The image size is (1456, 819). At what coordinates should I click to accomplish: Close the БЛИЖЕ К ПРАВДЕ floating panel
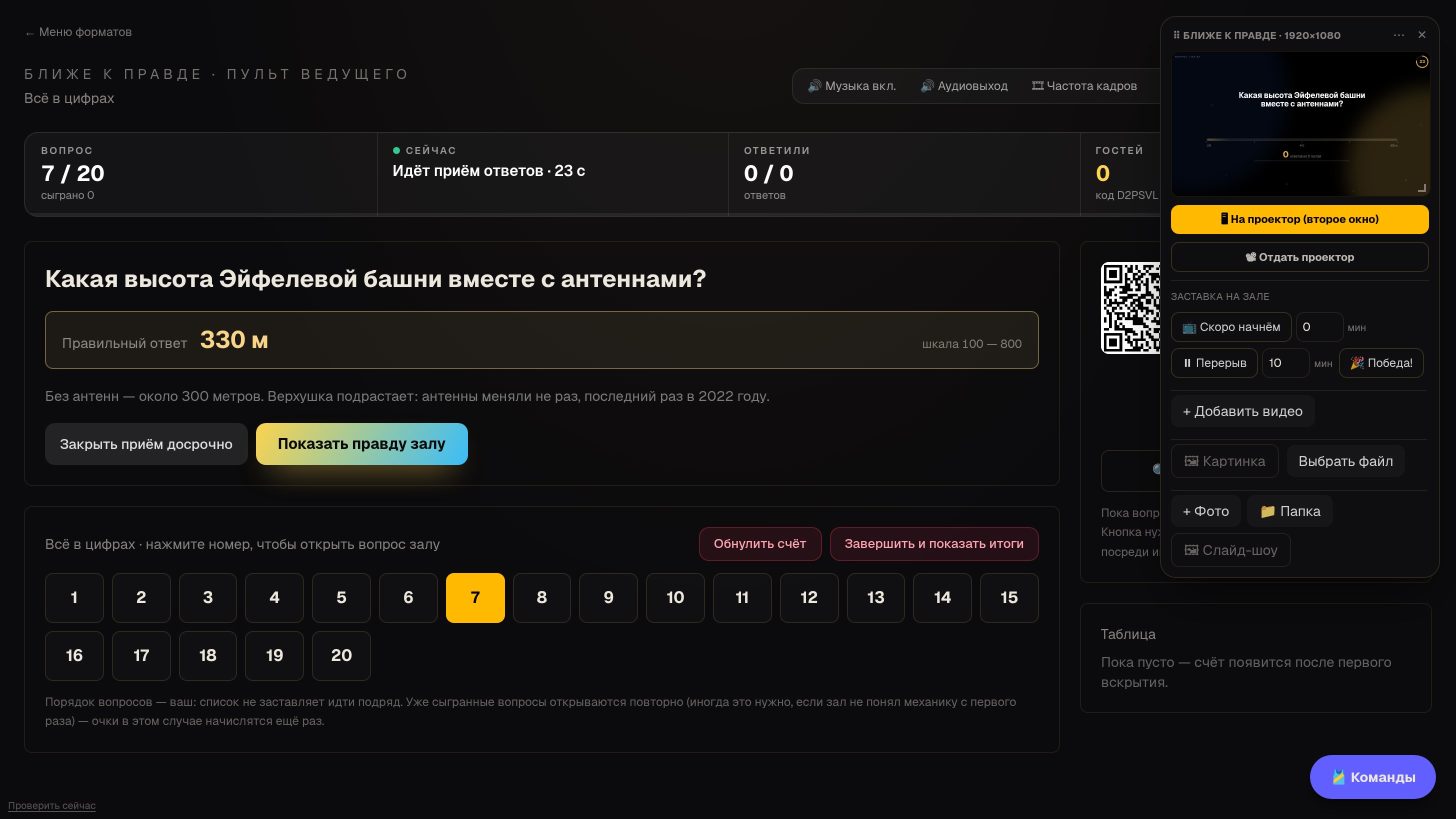1422,35
